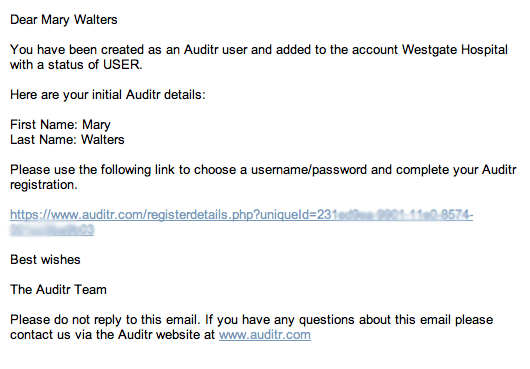Screen dimensions: 530x369
Task: Click the 'username/password' text in instructions
Action: [309, 170]
